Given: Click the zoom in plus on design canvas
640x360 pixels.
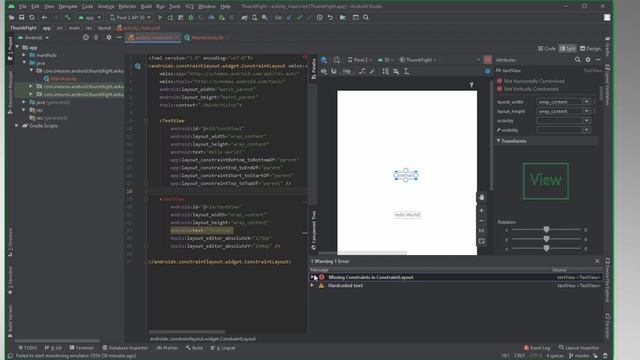Looking at the screenshot, I should (482, 211).
